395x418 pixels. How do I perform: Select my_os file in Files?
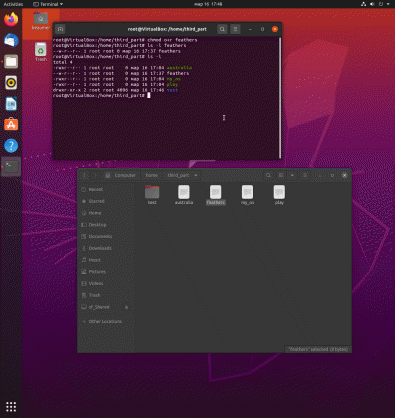tap(247, 195)
